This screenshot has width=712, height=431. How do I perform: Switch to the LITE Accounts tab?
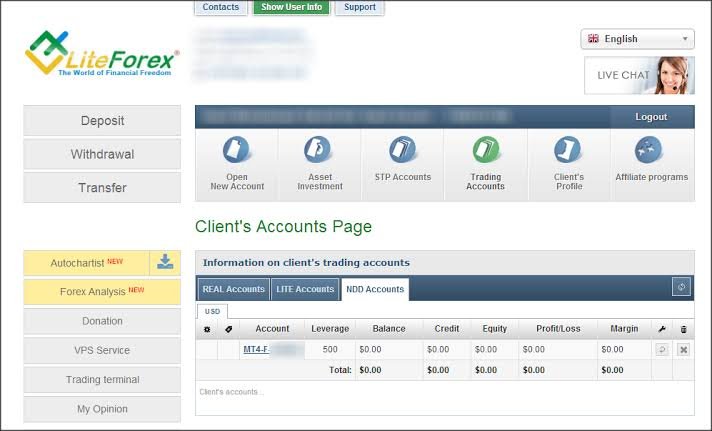pyautogui.click(x=305, y=289)
